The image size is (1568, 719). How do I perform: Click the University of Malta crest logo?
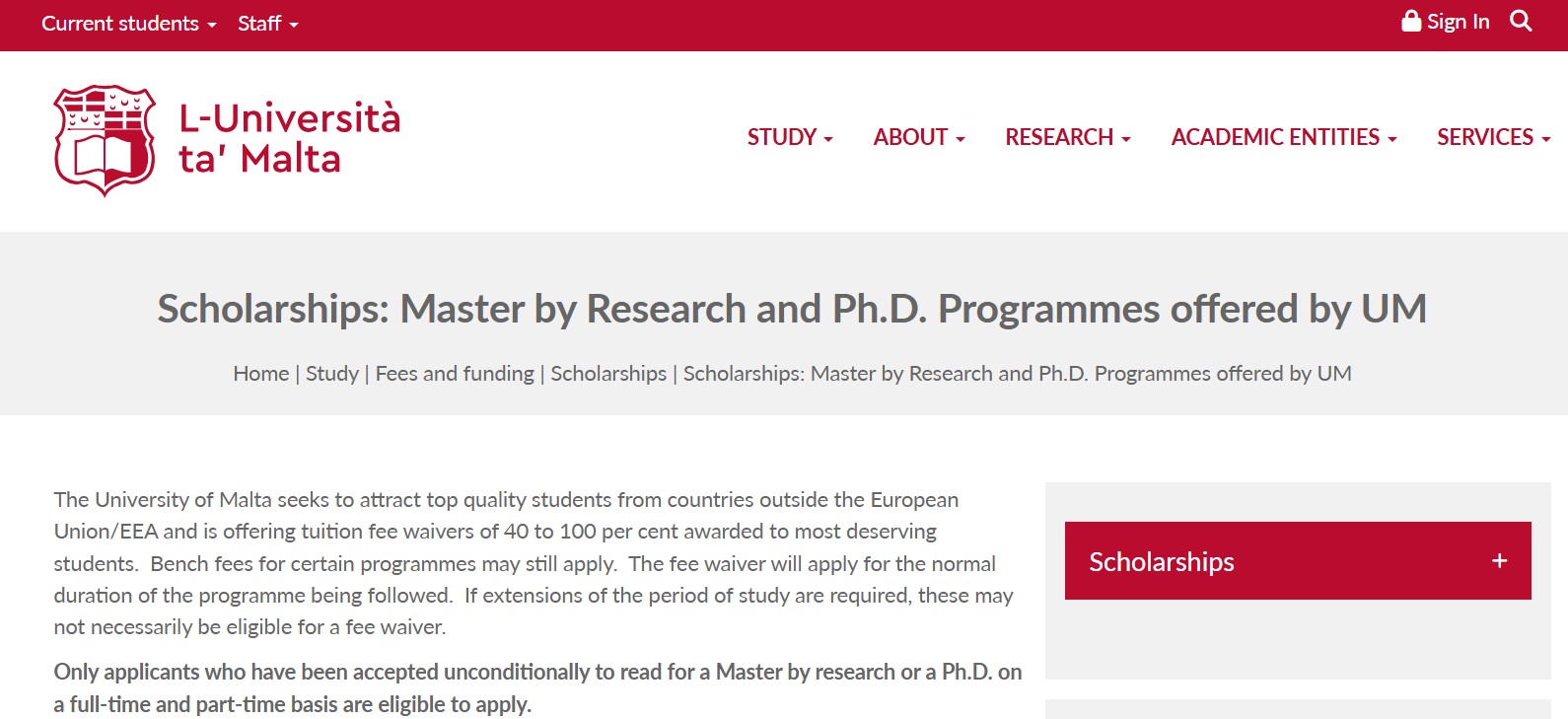(105, 140)
